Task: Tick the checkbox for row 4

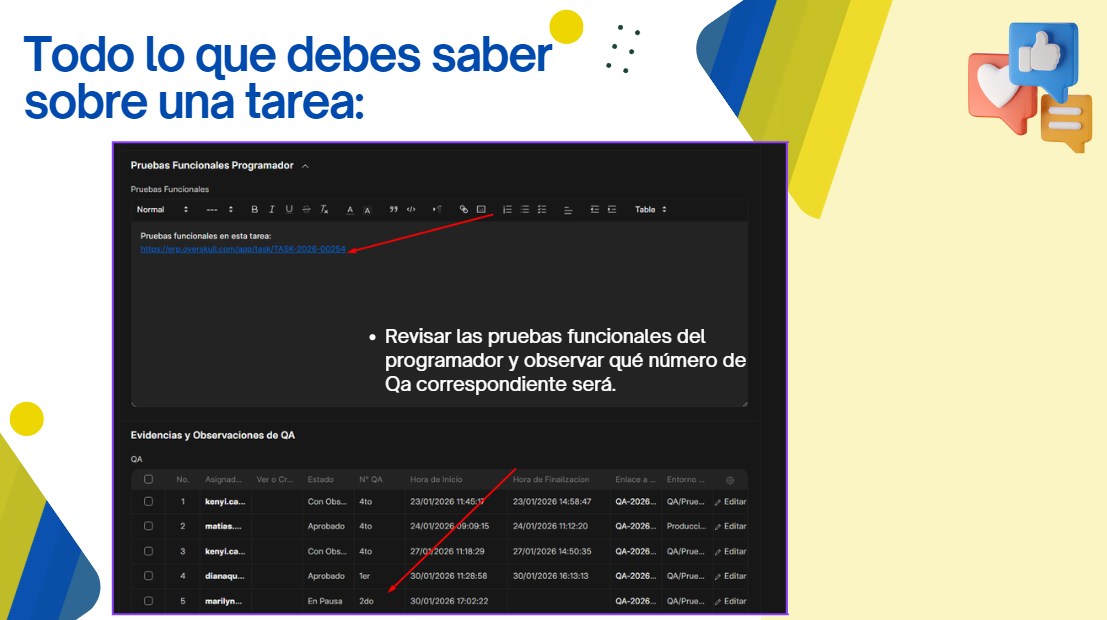Action: (148, 576)
